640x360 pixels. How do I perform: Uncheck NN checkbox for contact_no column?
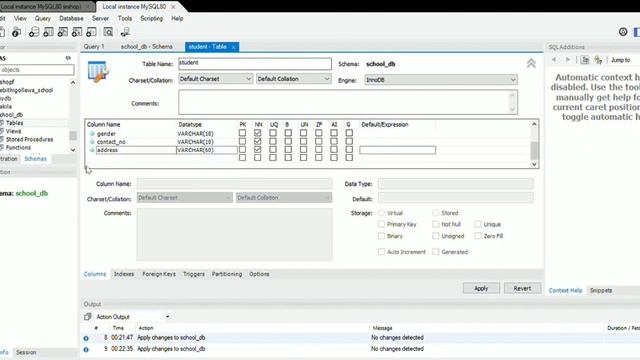[x=258, y=141]
